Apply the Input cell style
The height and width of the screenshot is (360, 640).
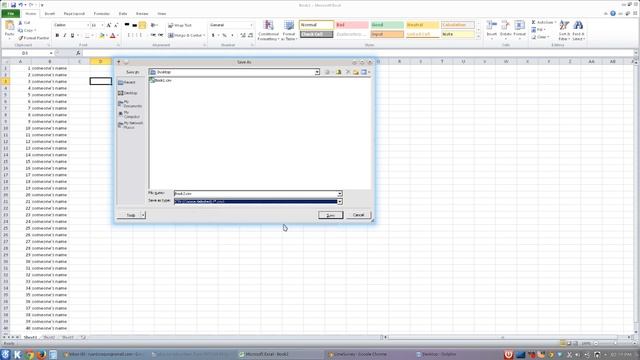[x=387, y=34]
